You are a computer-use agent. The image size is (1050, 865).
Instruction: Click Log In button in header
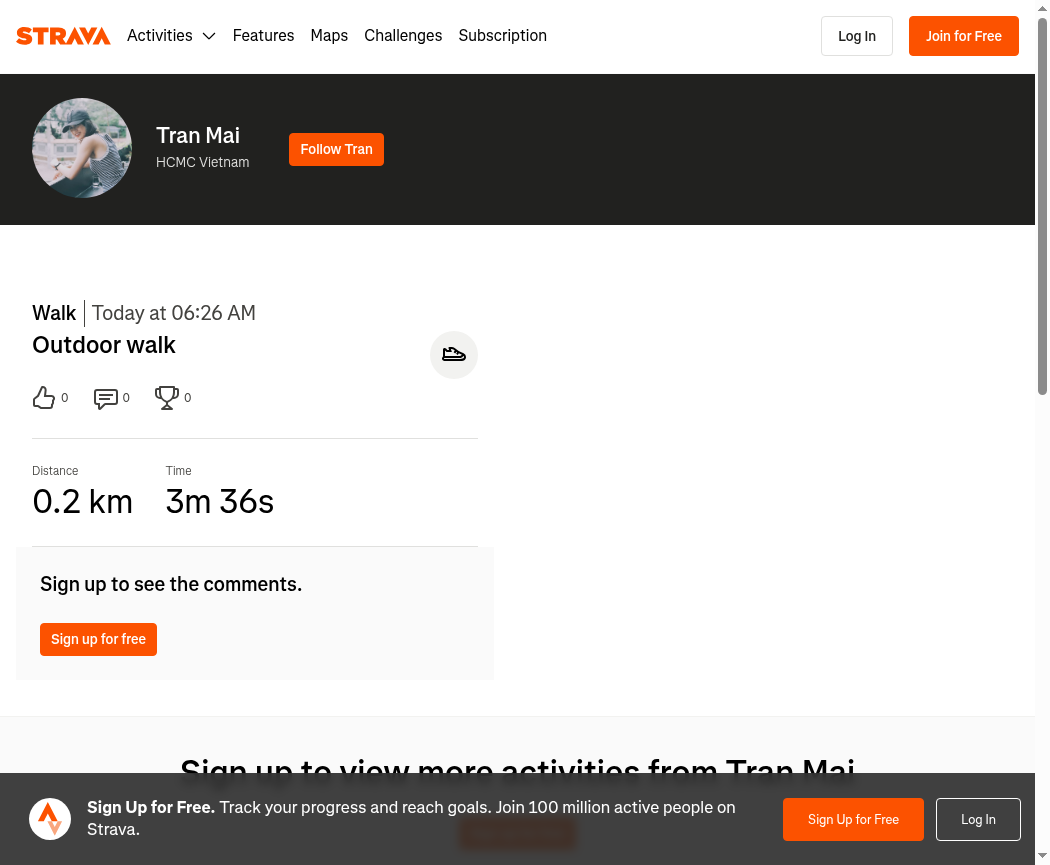856,36
